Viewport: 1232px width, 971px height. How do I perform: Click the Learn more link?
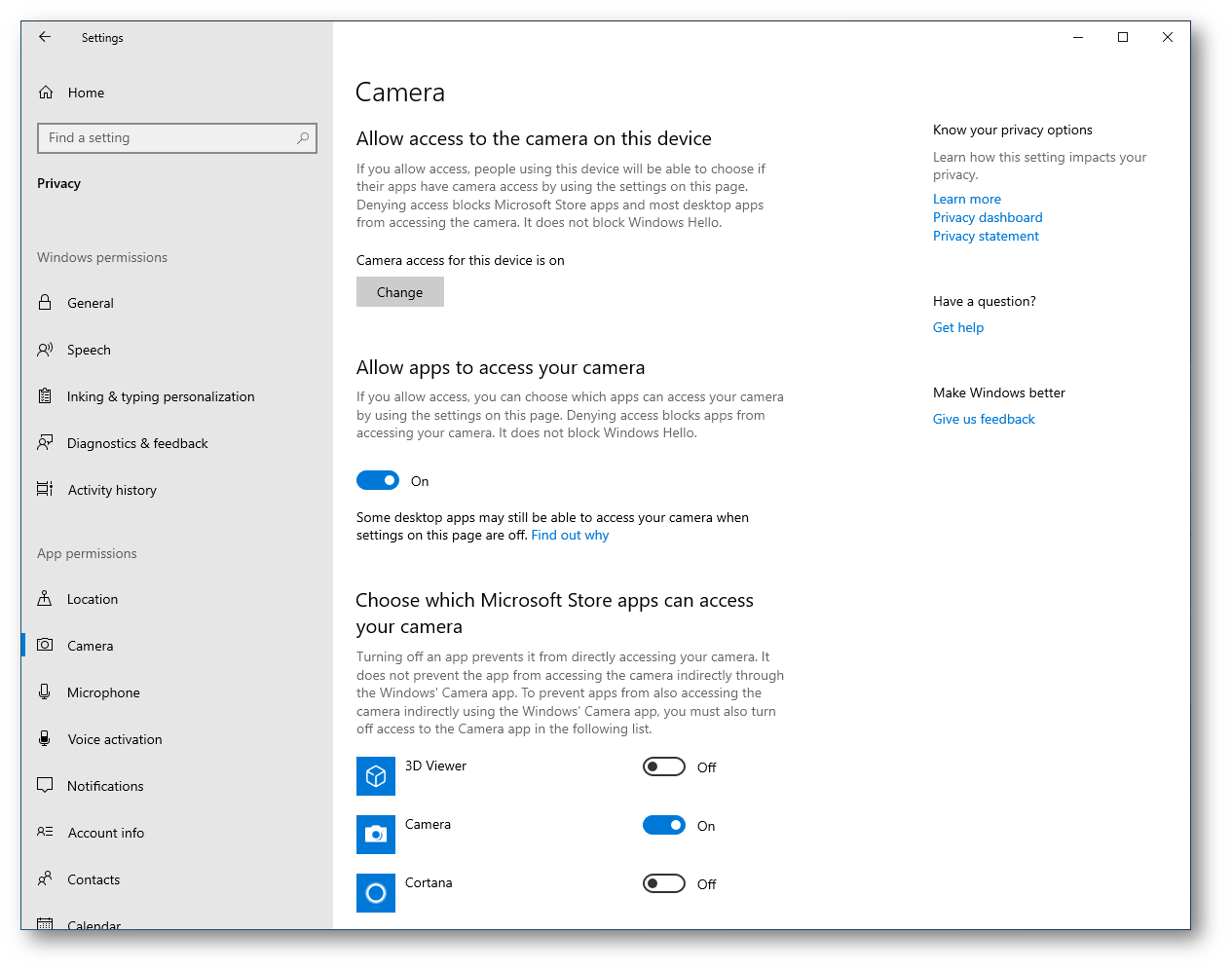(x=967, y=199)
